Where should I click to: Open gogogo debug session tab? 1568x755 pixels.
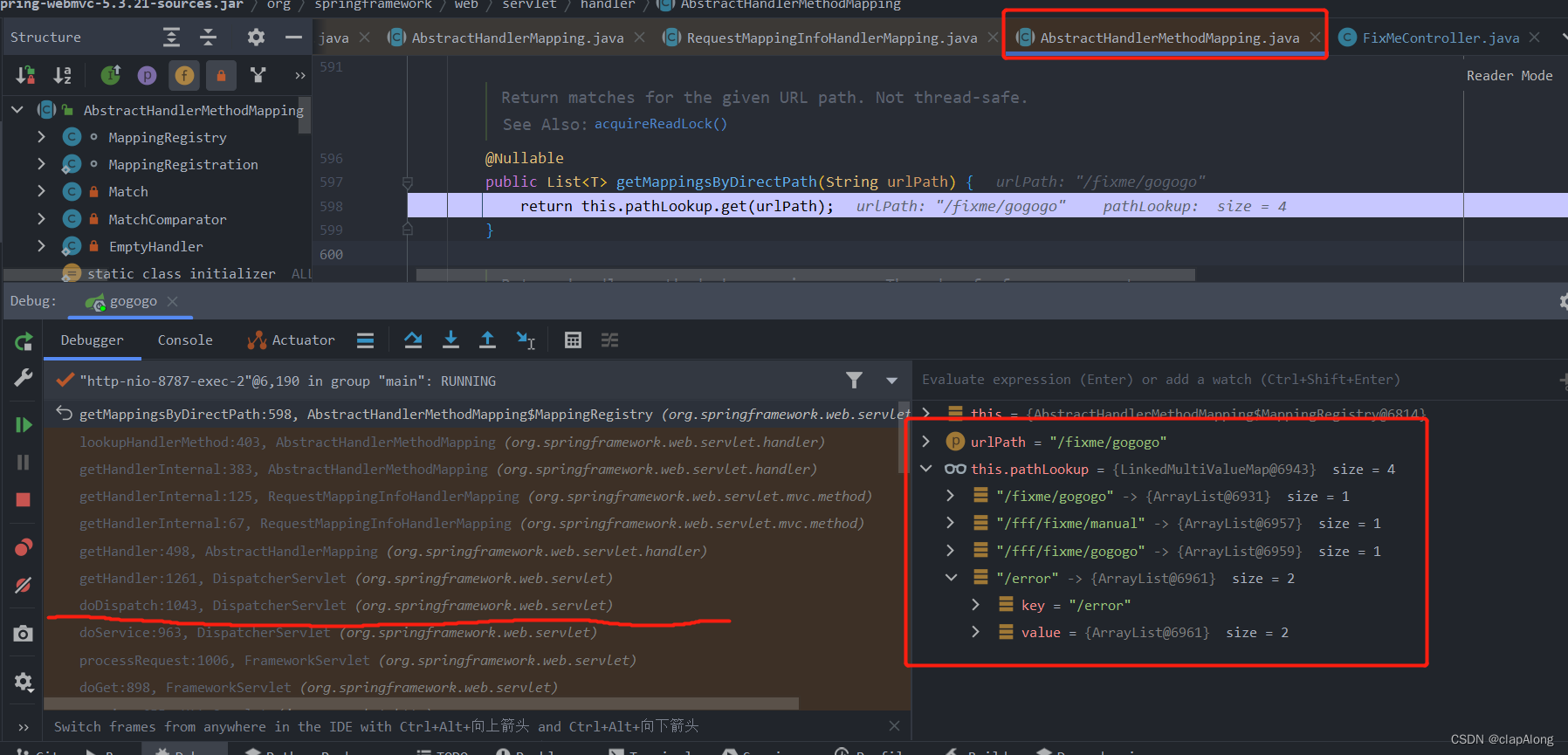tap(133, 301)
